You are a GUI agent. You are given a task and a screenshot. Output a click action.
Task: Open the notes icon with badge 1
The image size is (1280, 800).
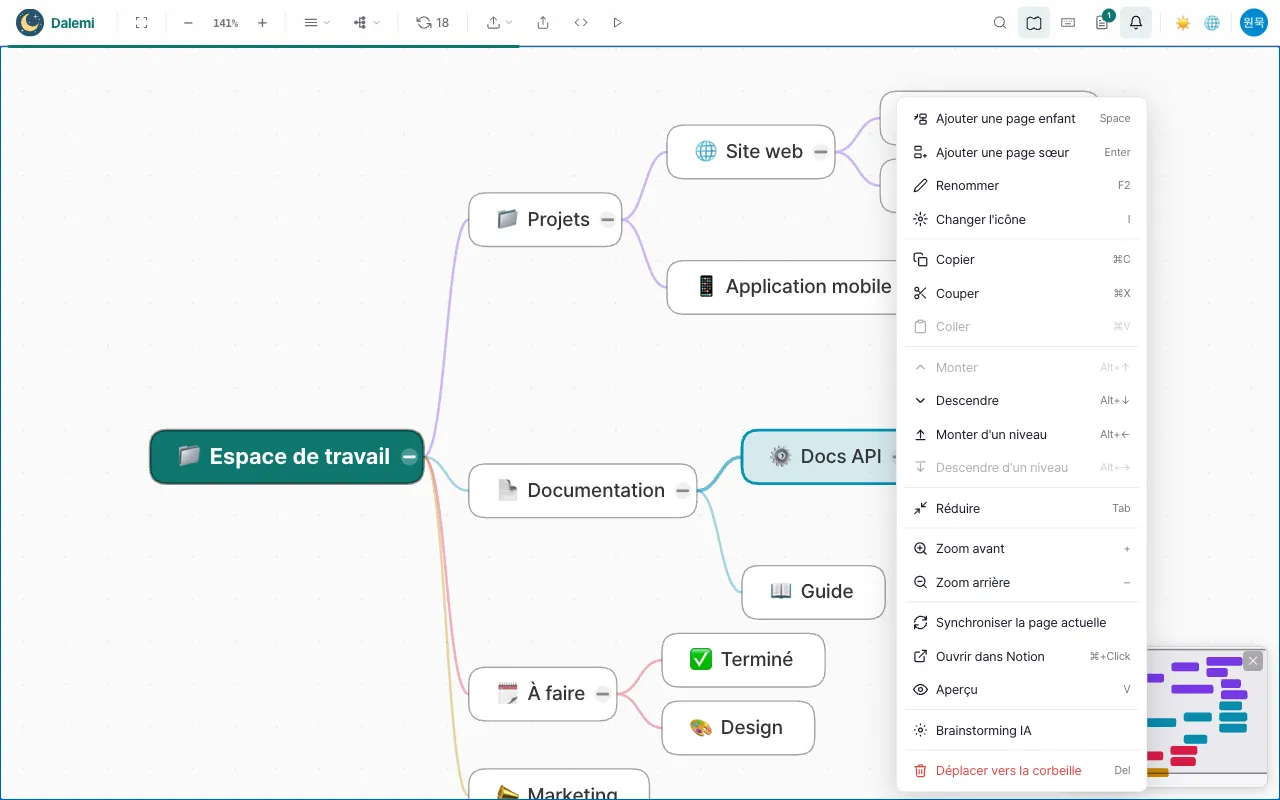pyautogui.click(x=1102, y=23)
